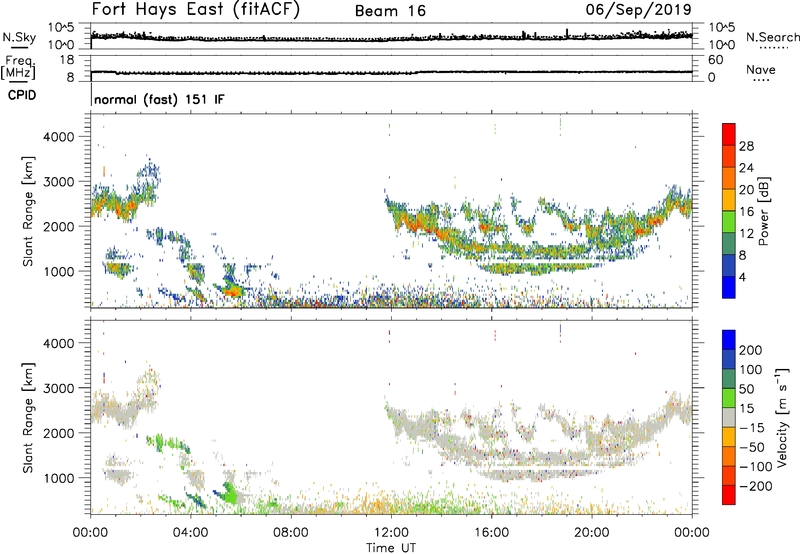The height and width of the screenshot is (554, 800).
Task: Click the right '10^0' noise axis value
Action: click(x=721, y=45)
